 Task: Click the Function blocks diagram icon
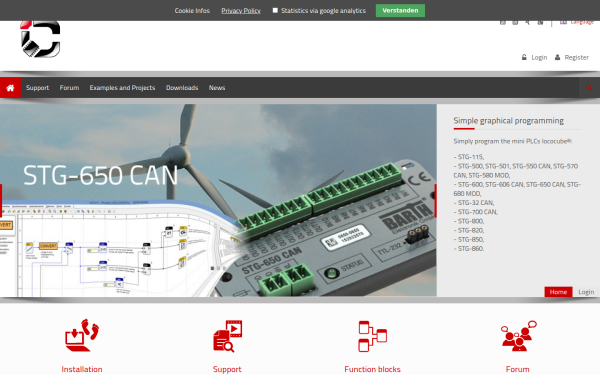tap(372, 336)
